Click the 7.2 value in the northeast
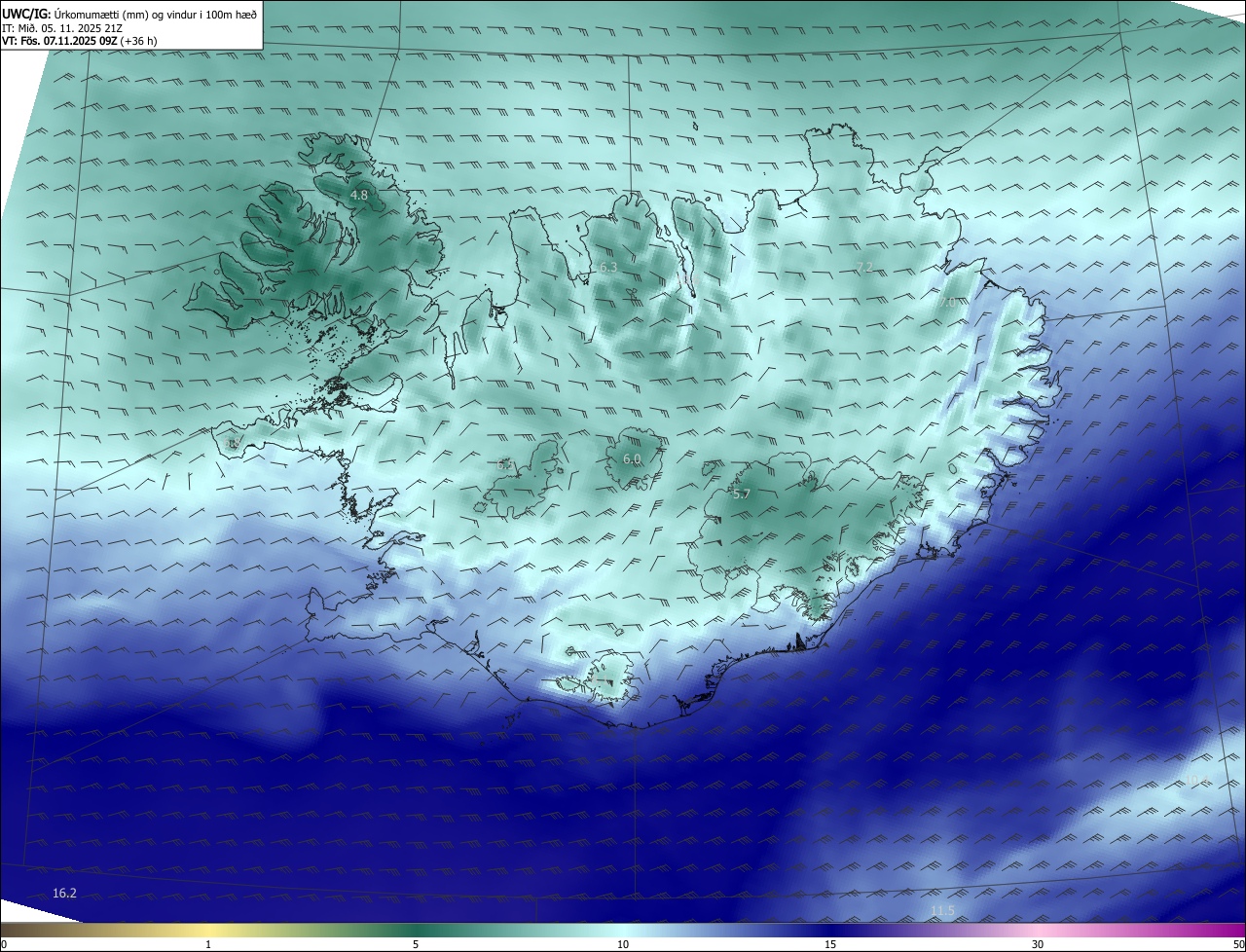This screenshot has width=1246, height=952. click(864, 268)
